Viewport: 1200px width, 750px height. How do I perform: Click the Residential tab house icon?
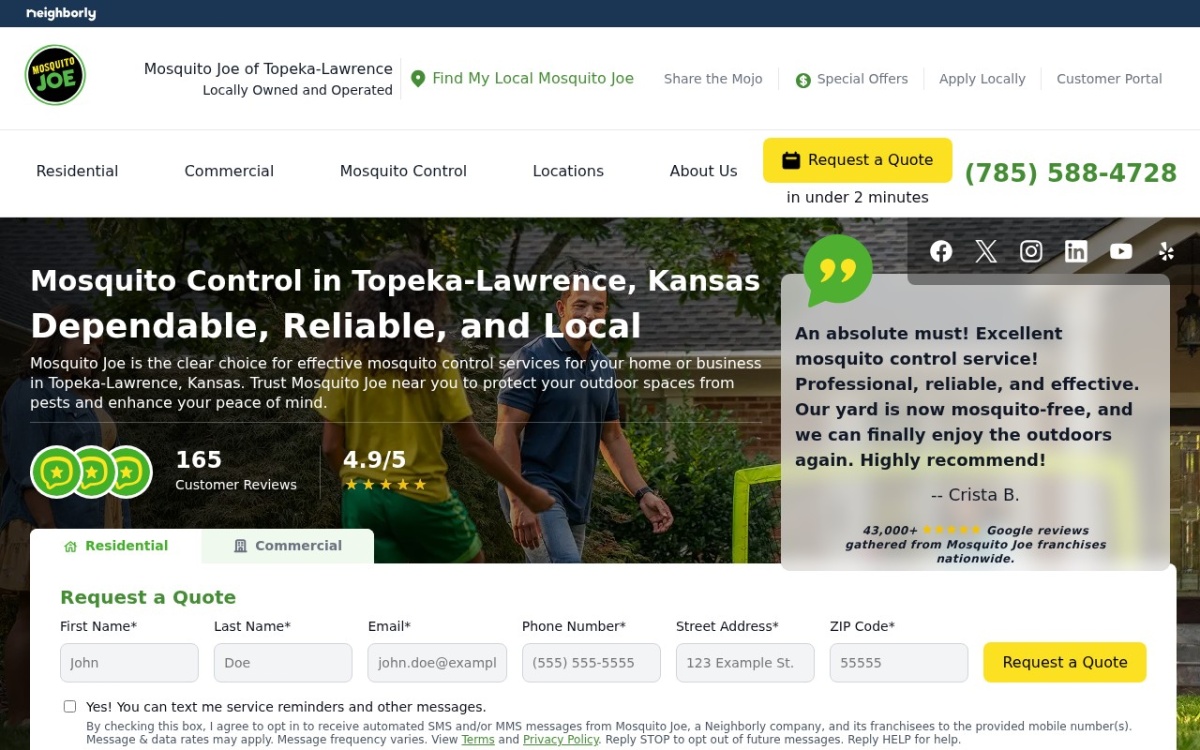coord(70,546)
